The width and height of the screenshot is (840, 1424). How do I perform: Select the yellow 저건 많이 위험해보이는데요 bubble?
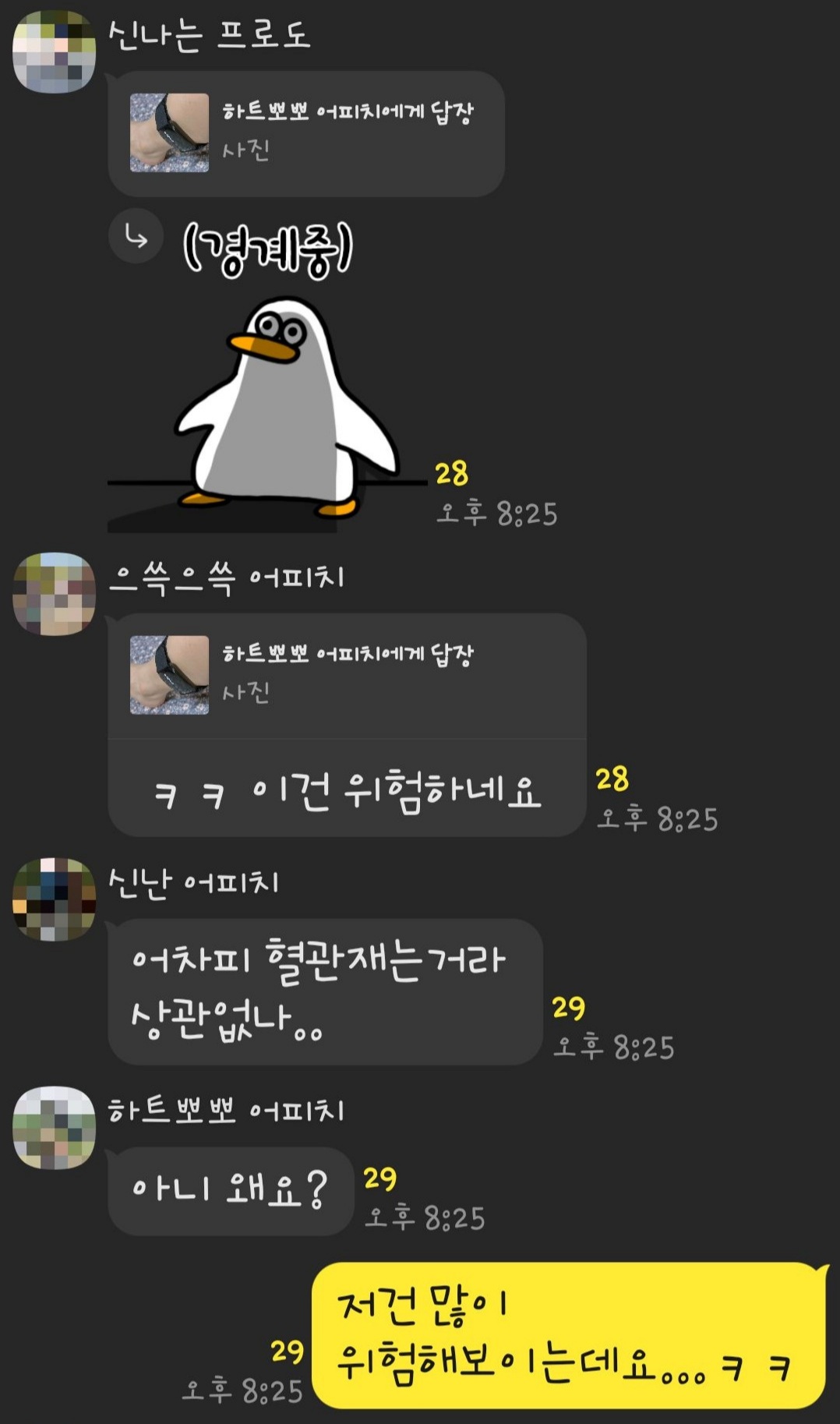pyautogui.click(x=569, y=1335)
